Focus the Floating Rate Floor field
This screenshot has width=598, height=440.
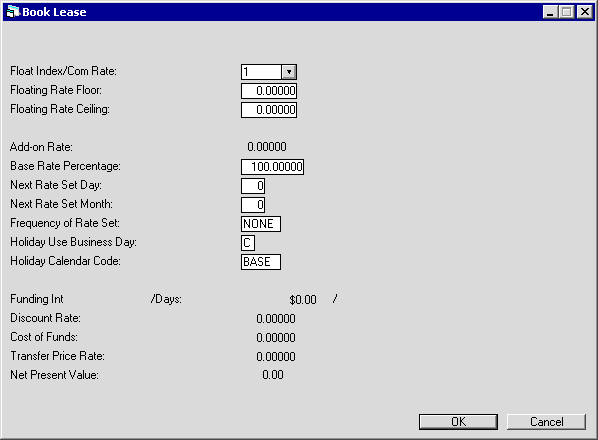[269, 91]
